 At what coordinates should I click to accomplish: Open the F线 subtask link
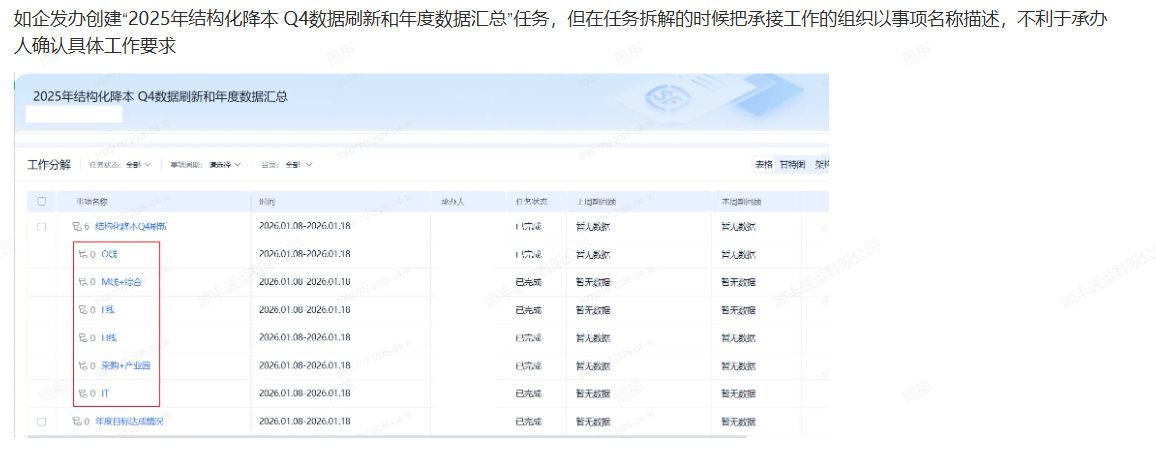108,310
